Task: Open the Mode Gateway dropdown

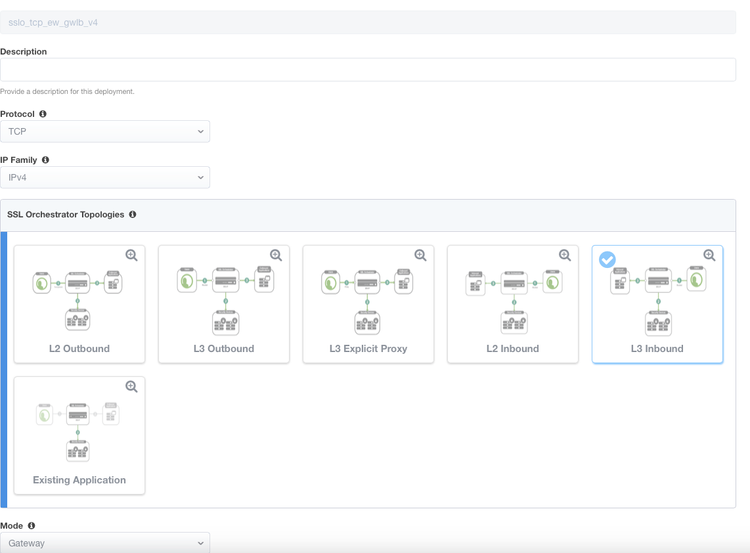Action: tap(105, 543)
